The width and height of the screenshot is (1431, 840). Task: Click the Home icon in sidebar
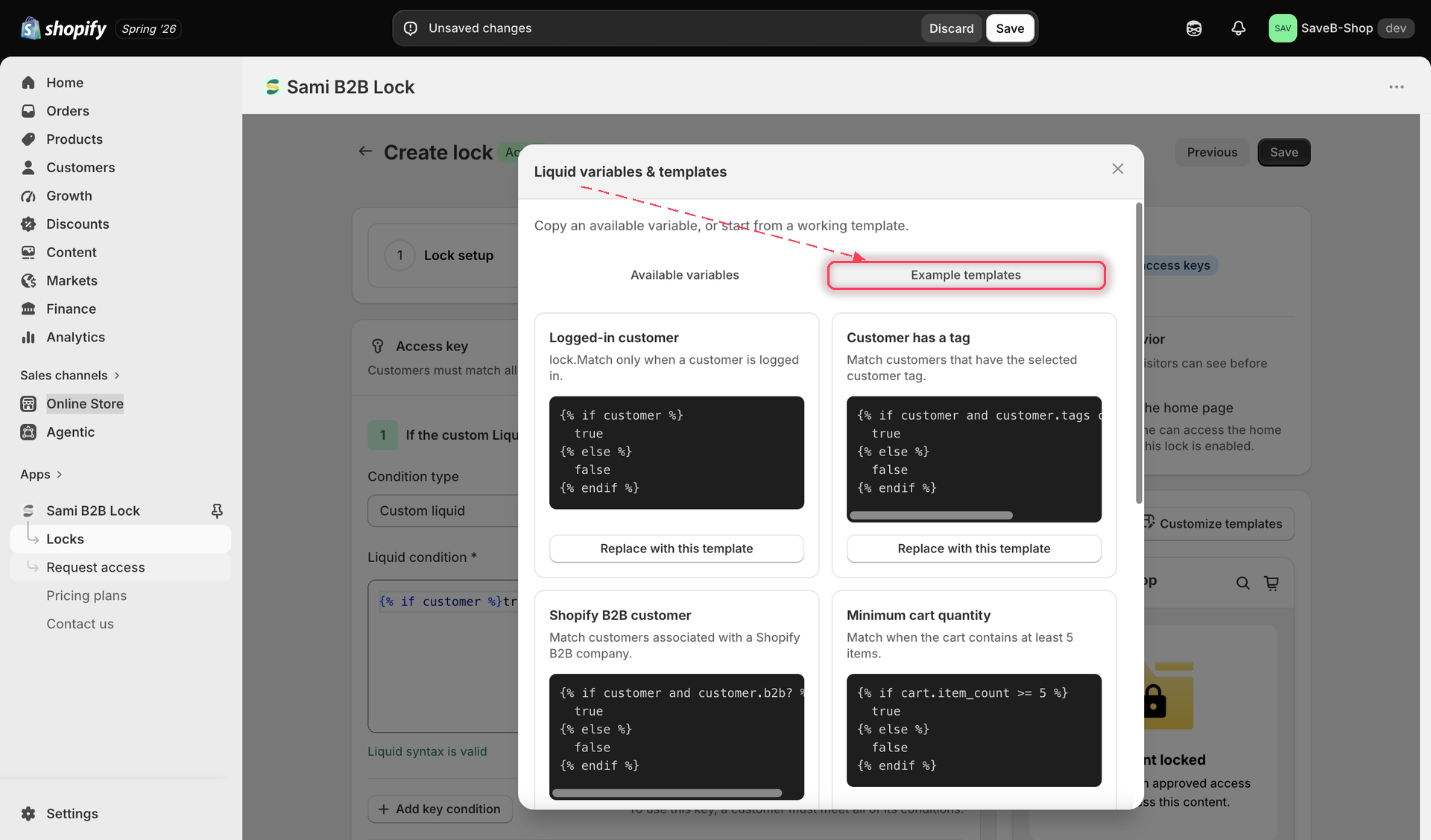pyautogui.click(x=28, y=83)
